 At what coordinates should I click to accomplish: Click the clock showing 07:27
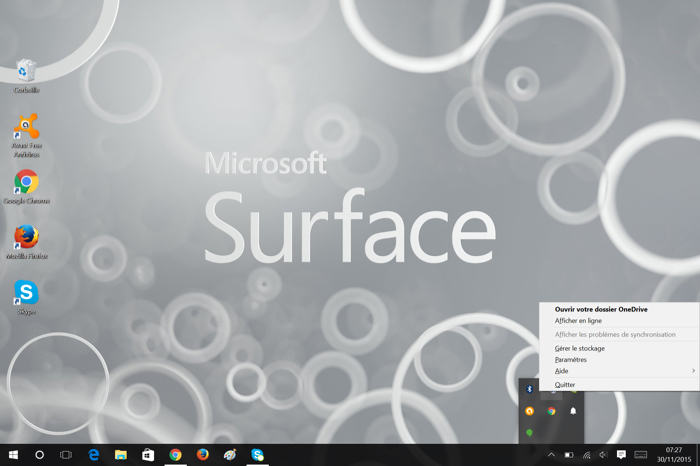tap(673, 455)
